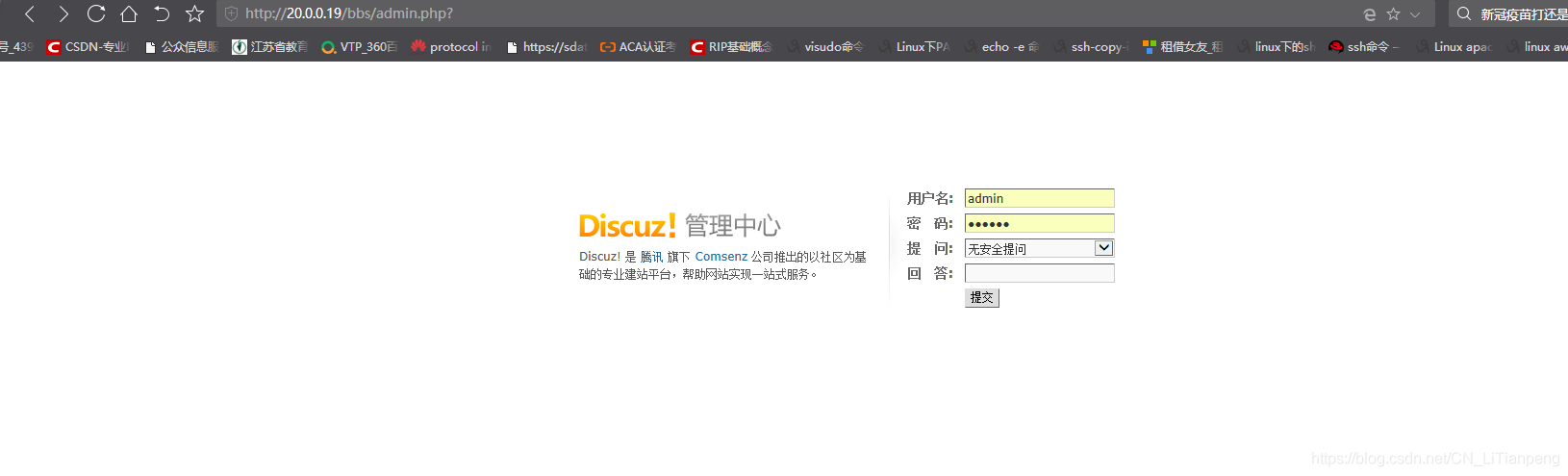Open the 租借女友 bookmark
Viewport: 1568px width, 476px height.
pyautogui.click(x=1182, y=46)
